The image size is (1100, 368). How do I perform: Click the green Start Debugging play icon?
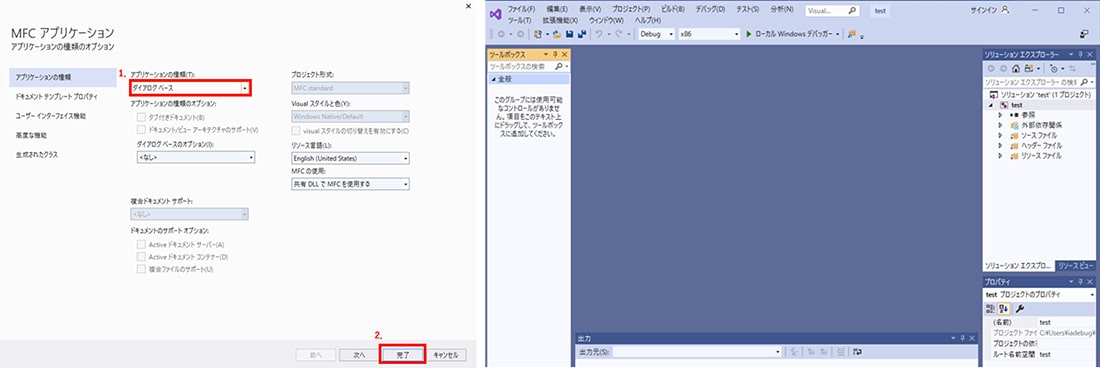(749, 34)
